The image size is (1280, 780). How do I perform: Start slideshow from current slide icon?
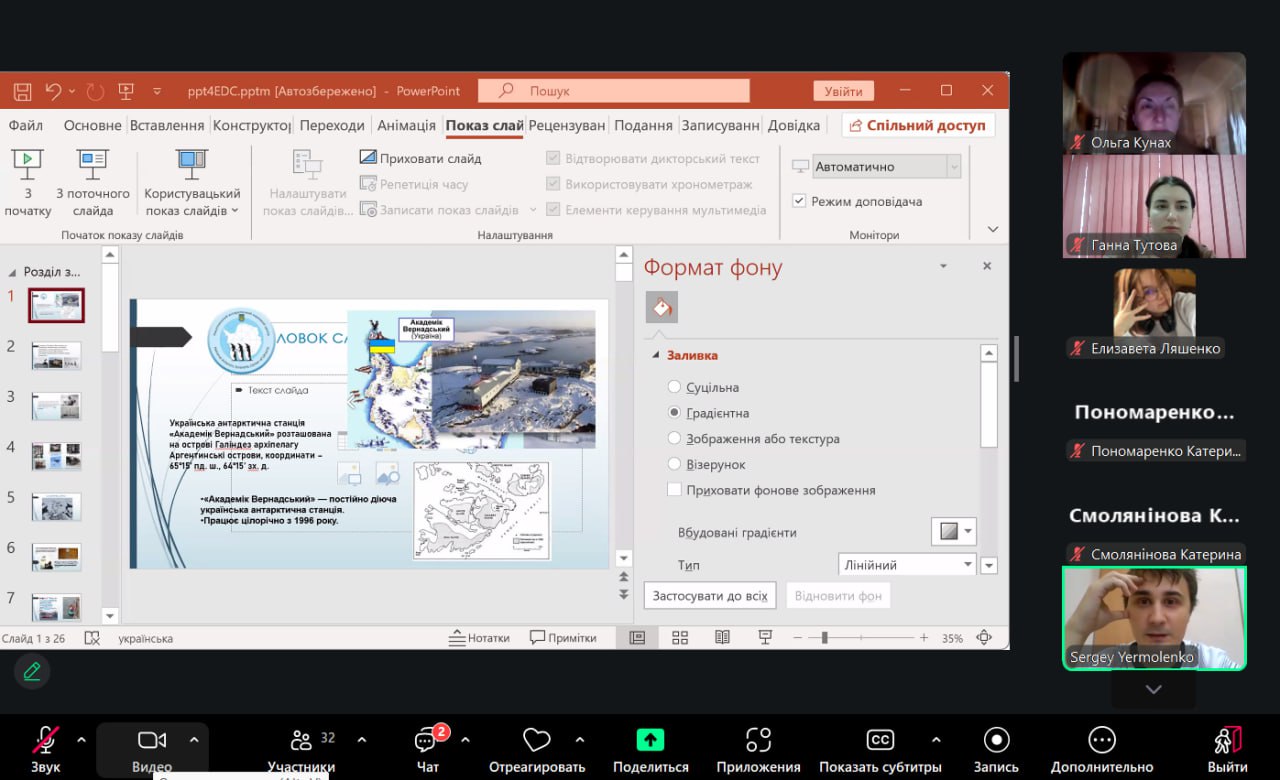[92, 163]
